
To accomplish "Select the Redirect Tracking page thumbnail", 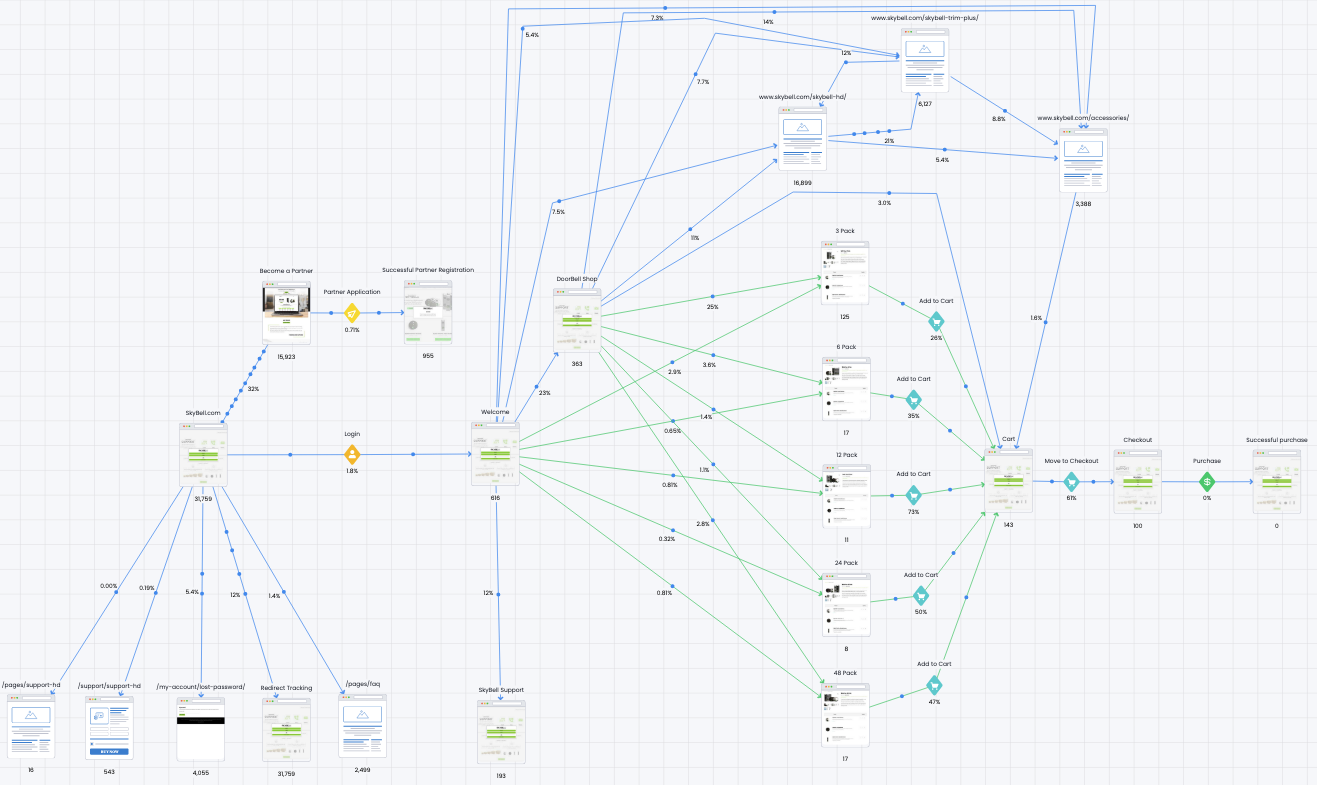I will [x=286, y=730].
